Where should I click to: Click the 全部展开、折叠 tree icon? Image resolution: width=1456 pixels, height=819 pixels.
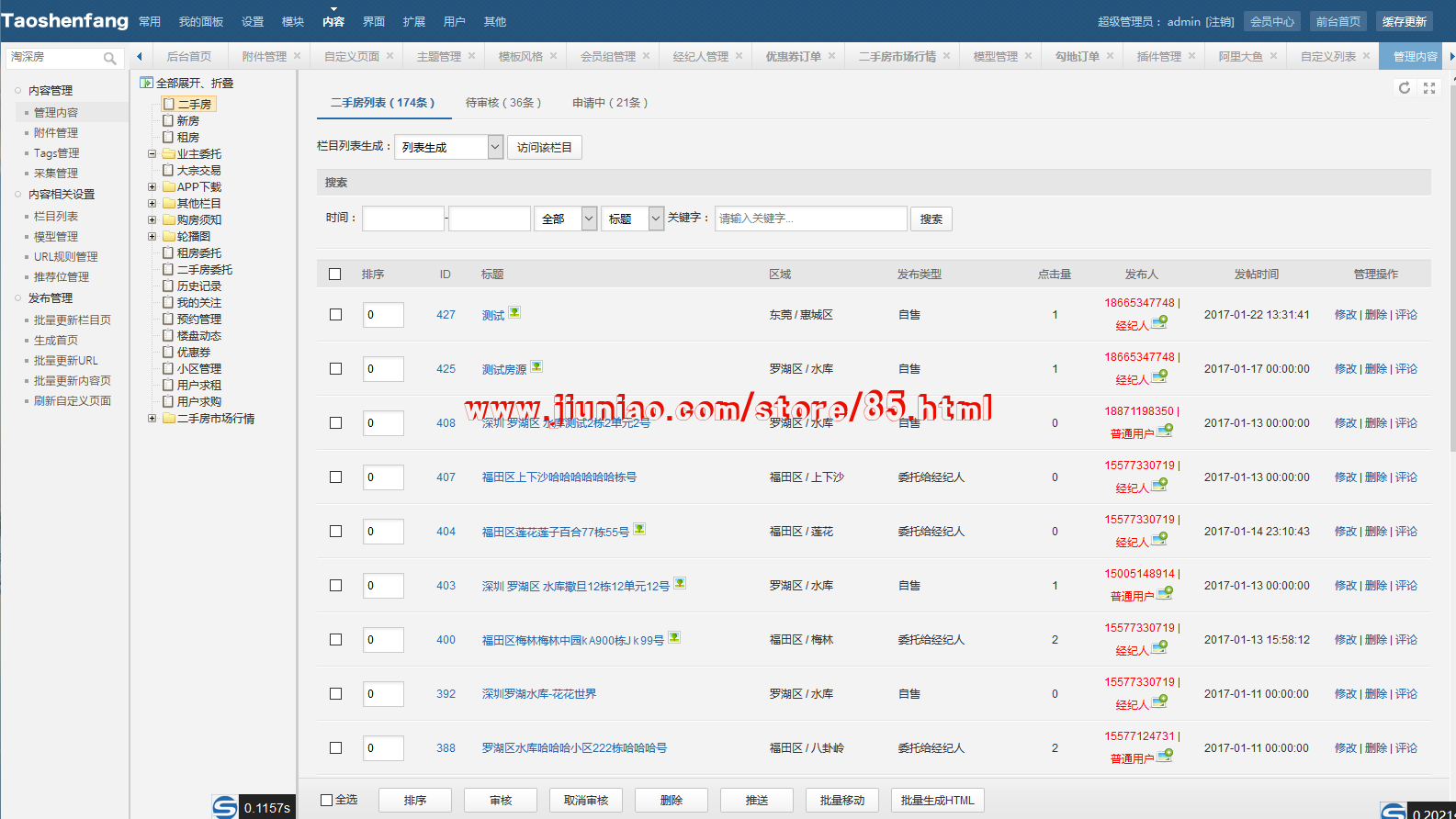[146, 83]
